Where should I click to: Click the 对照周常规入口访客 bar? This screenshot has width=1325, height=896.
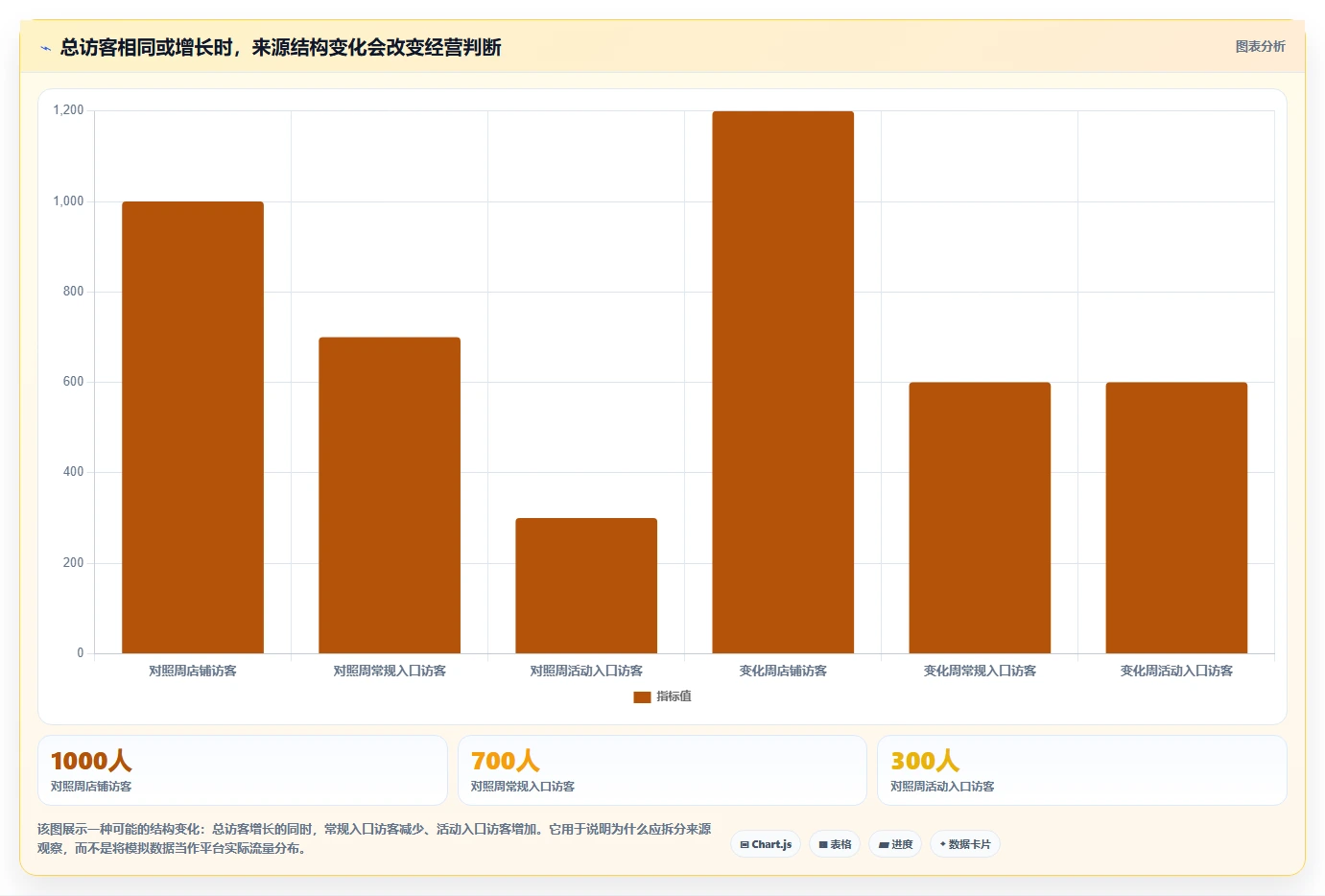(x=390, y=495)
